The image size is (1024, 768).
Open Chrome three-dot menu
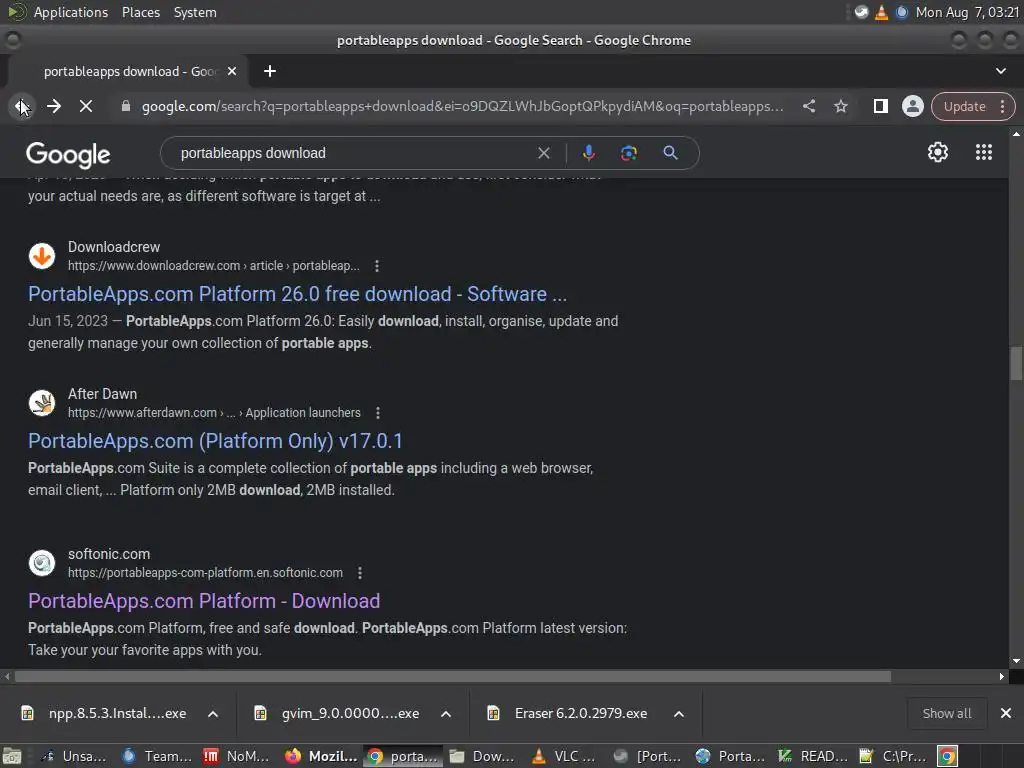click(1003, 106)
